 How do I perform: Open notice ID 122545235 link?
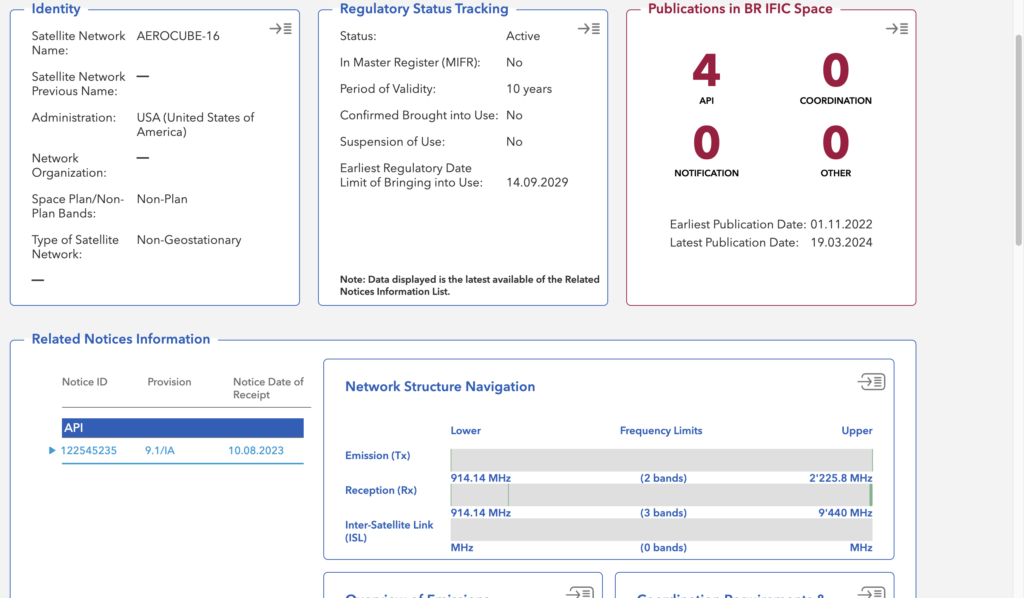click(89, 450)
